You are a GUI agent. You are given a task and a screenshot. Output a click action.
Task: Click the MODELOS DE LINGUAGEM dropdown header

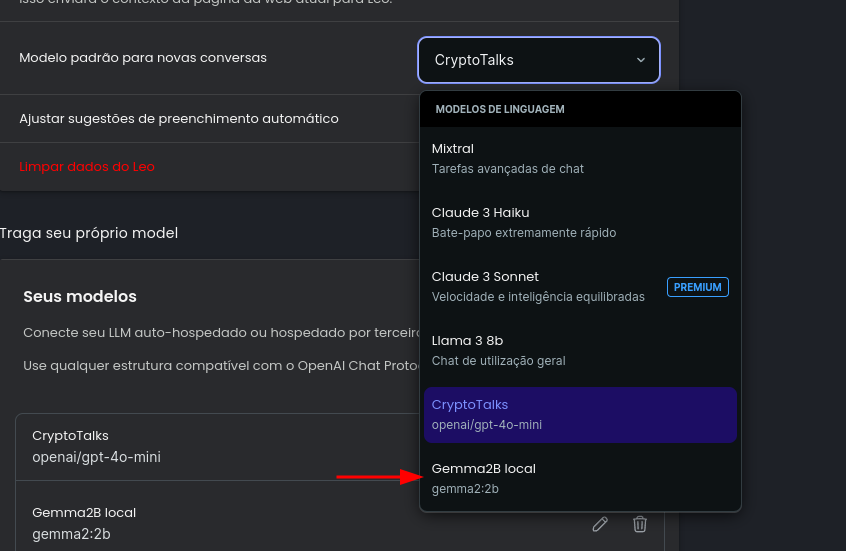coord(500,109)
